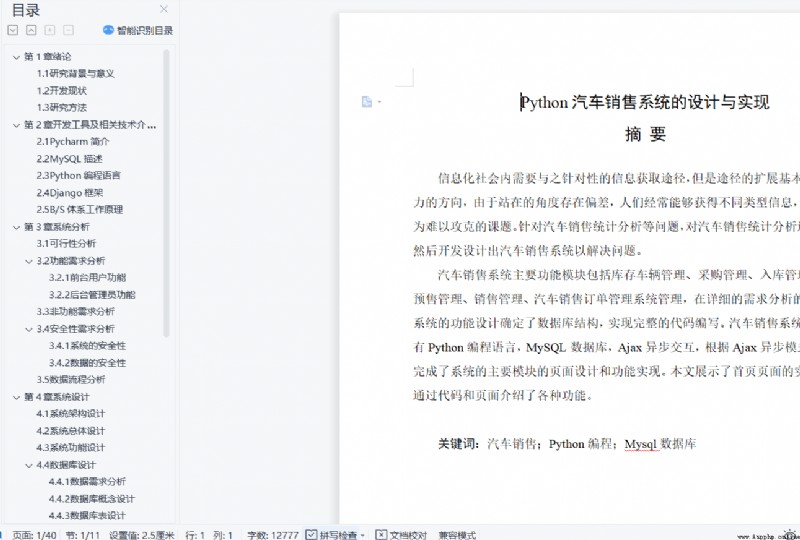Click 行: 1 in status bar

(x=194, y=535)
